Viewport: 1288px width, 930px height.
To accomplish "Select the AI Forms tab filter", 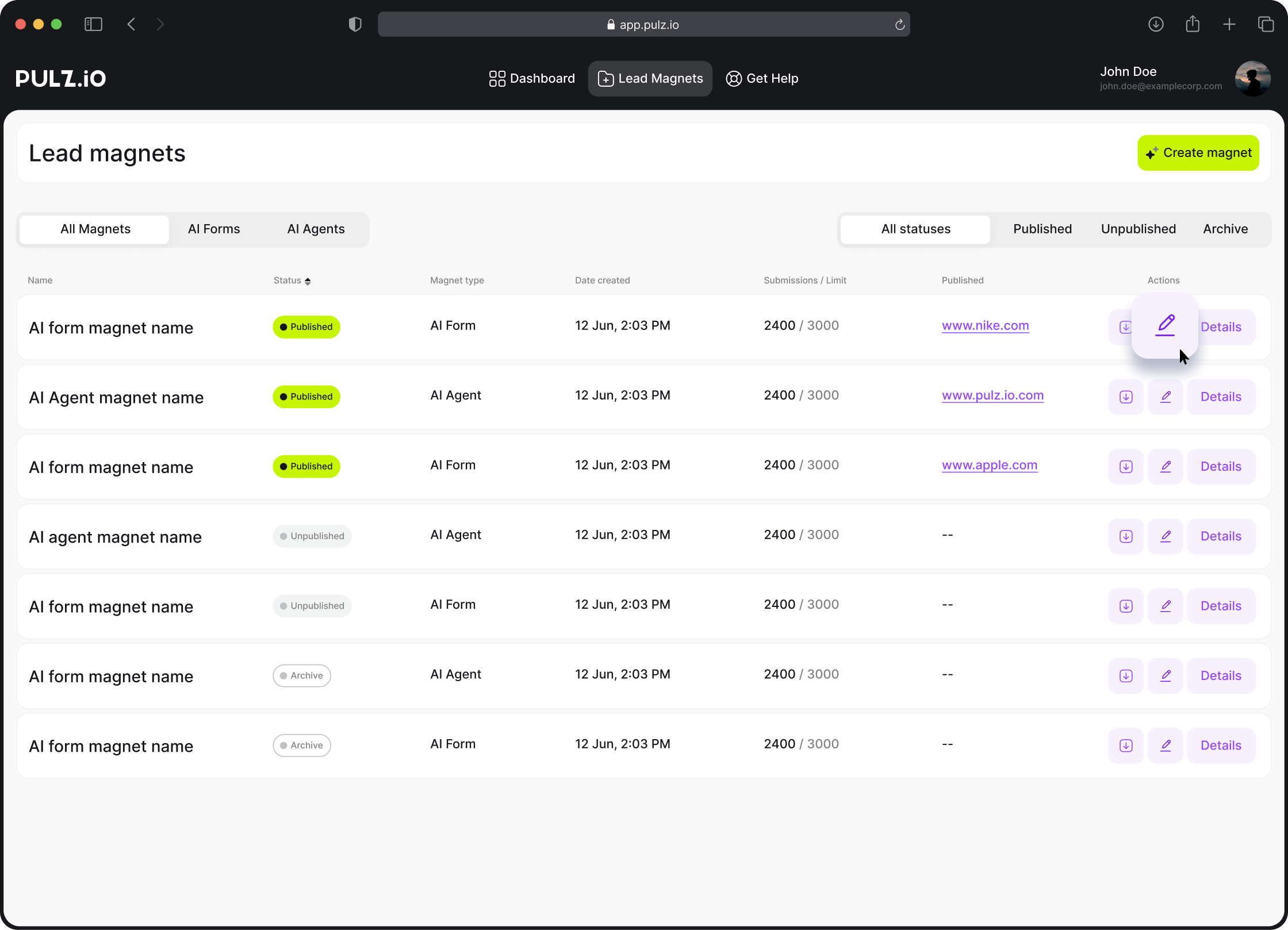I will pyautogui.click(x=214, y=228).
